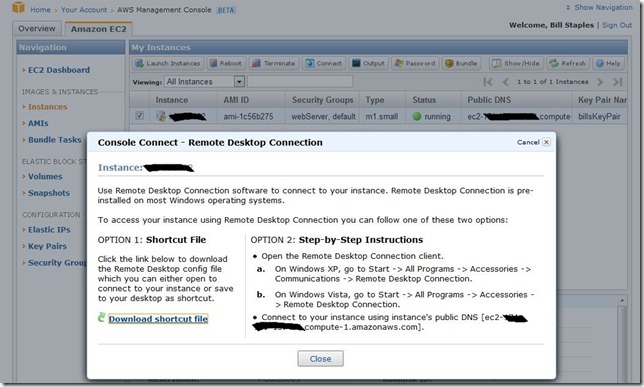Click the Status column header
Viewport: 644px width, 387px height.
point(434,100)
